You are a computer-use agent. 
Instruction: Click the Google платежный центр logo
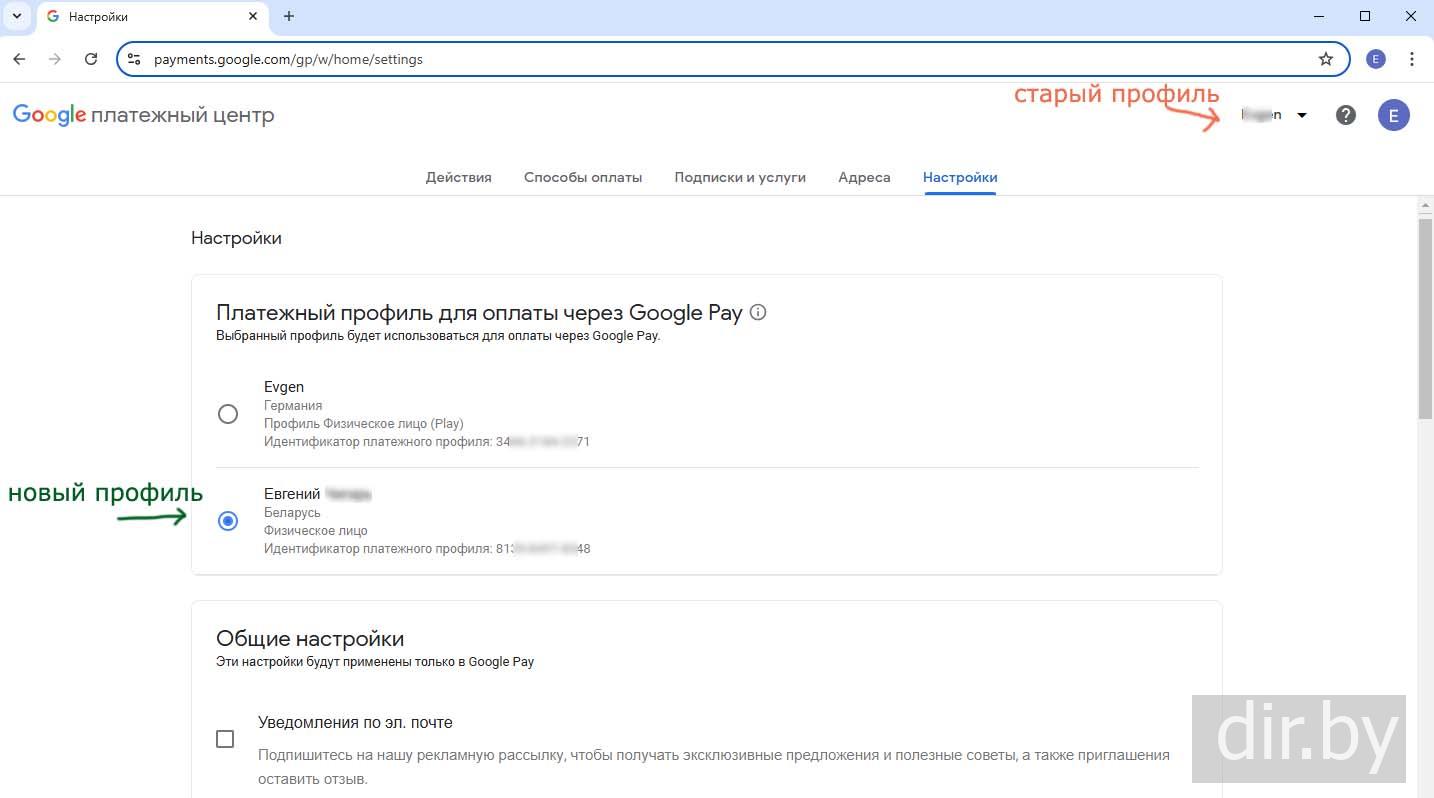pos(143,115)
